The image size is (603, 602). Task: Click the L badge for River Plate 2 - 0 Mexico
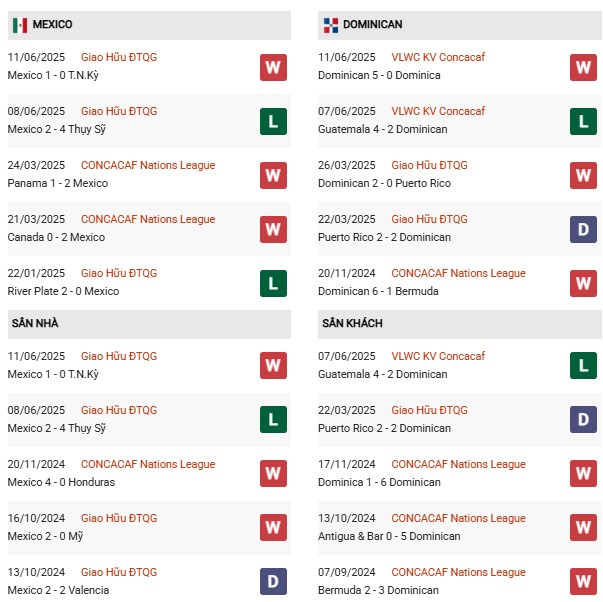coord(273,283)
